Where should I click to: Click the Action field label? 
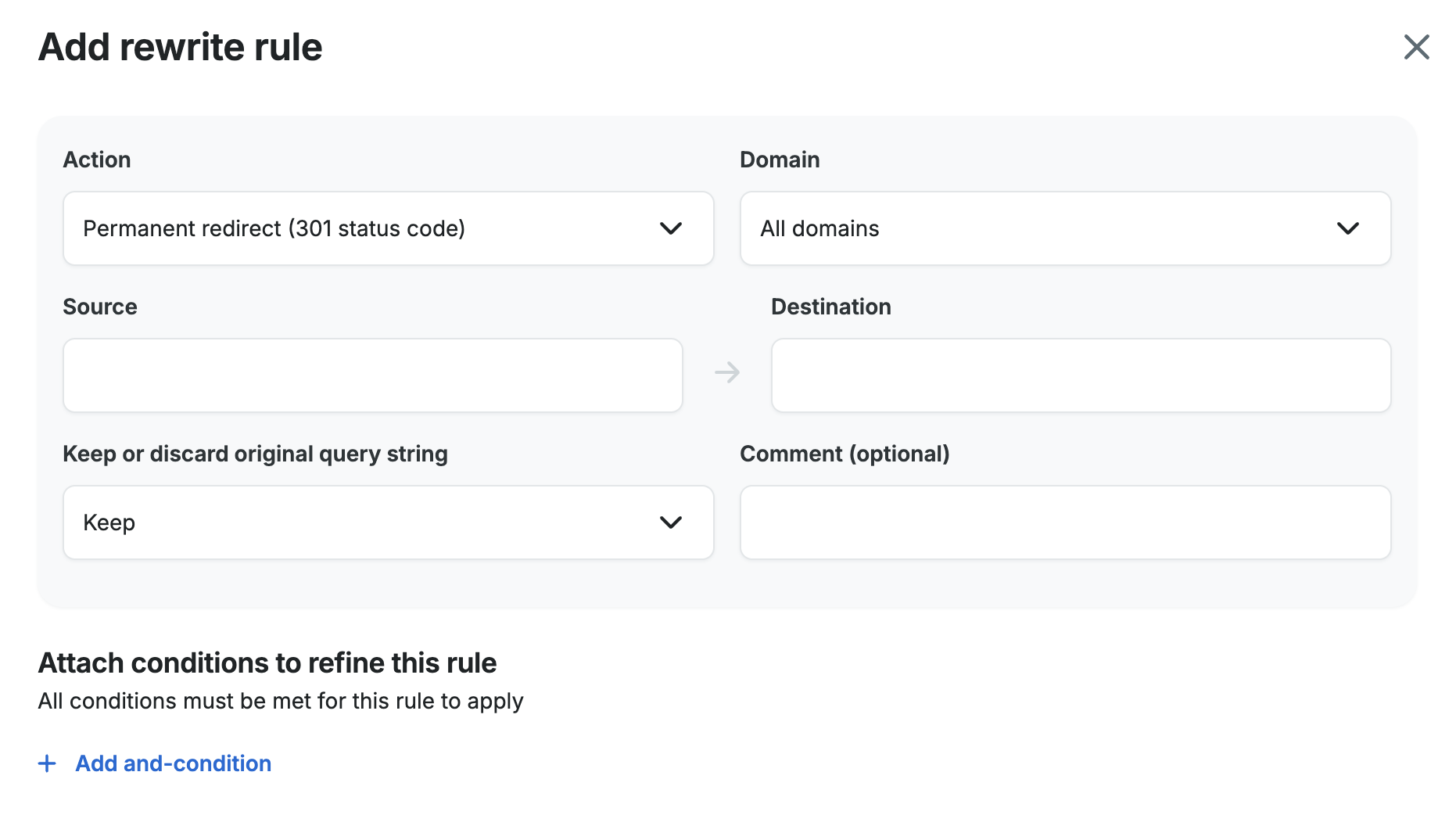pyautogui.click(x=97, y=160)
